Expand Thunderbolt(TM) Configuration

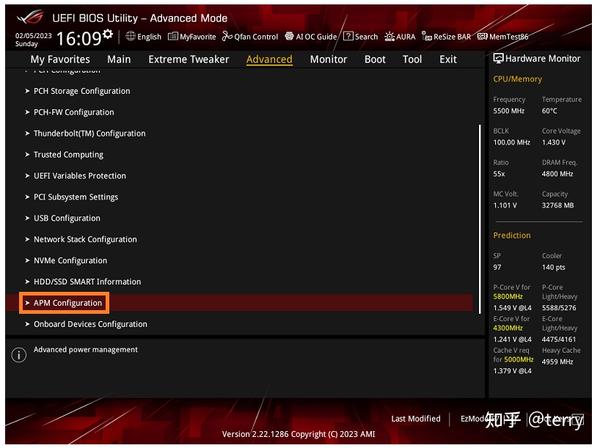coord(89,134)
